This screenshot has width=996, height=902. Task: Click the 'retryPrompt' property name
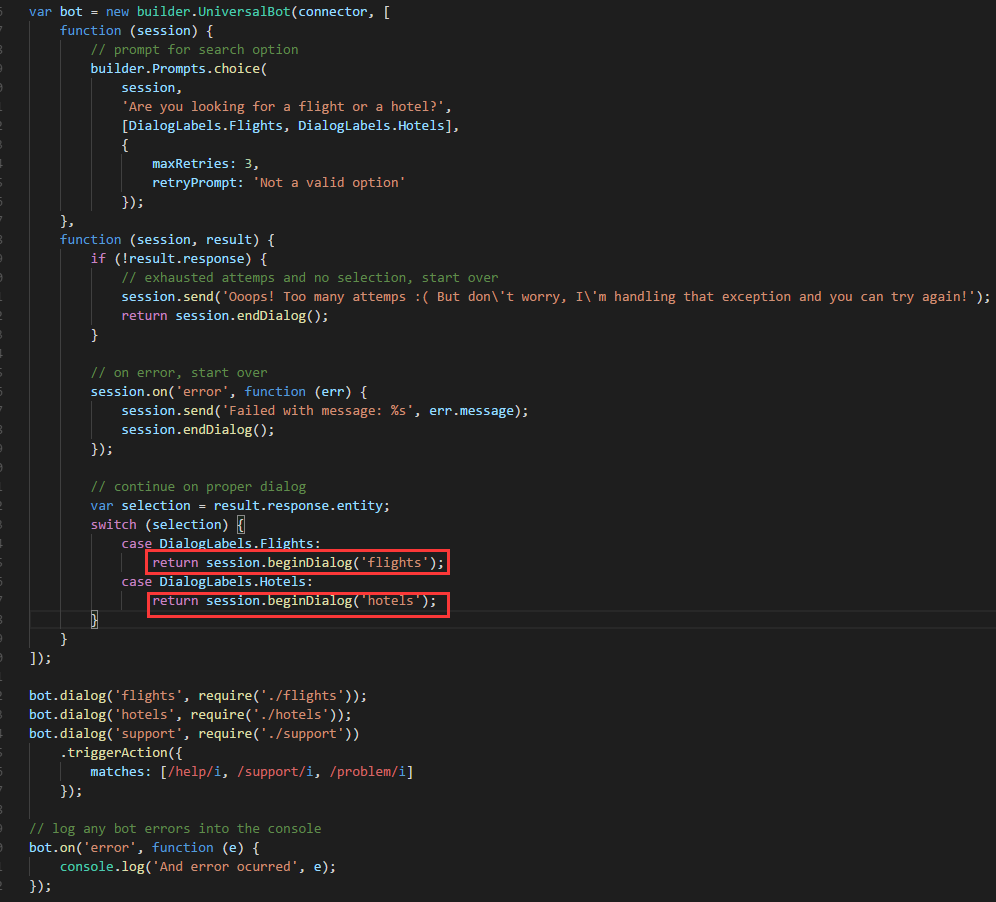click(194, 183)
